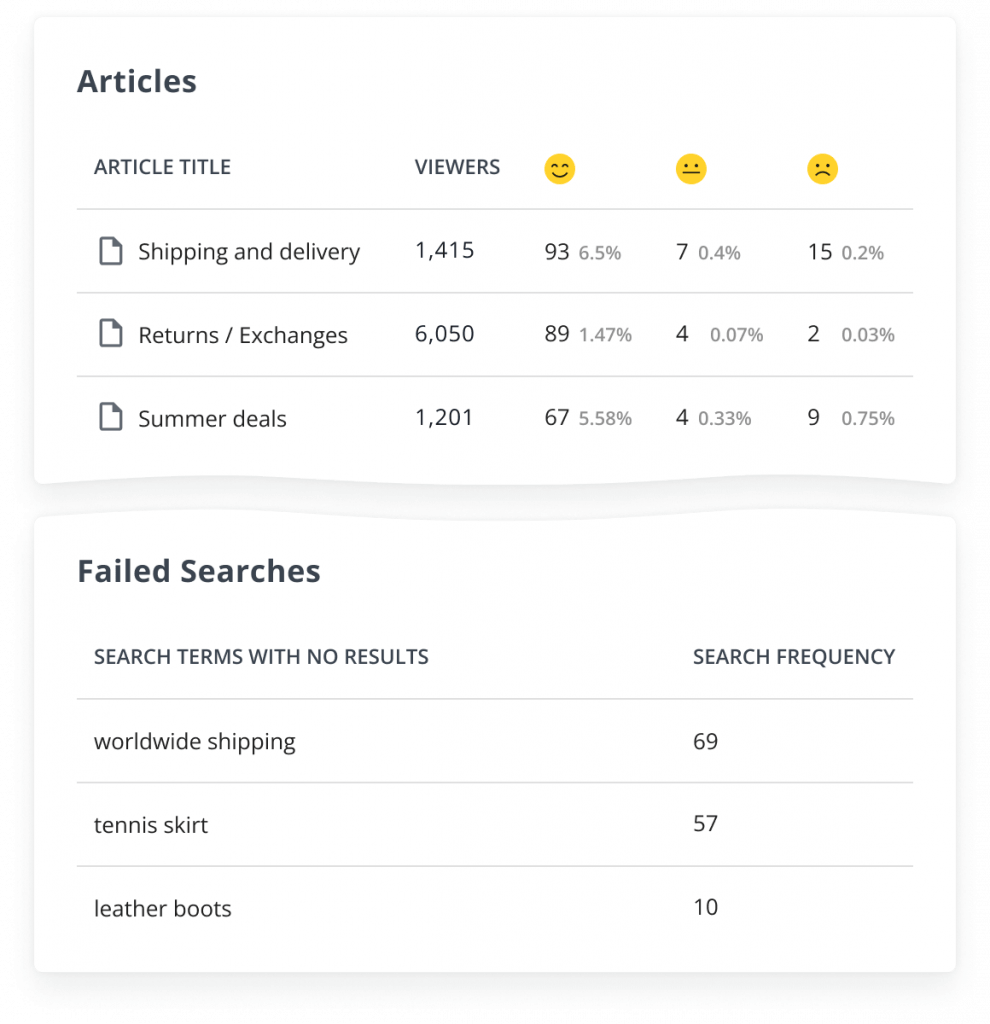Click document icon beside Shipping and delivery
The height and width of the screenshot is (1024, 990).
click(110, 251)
